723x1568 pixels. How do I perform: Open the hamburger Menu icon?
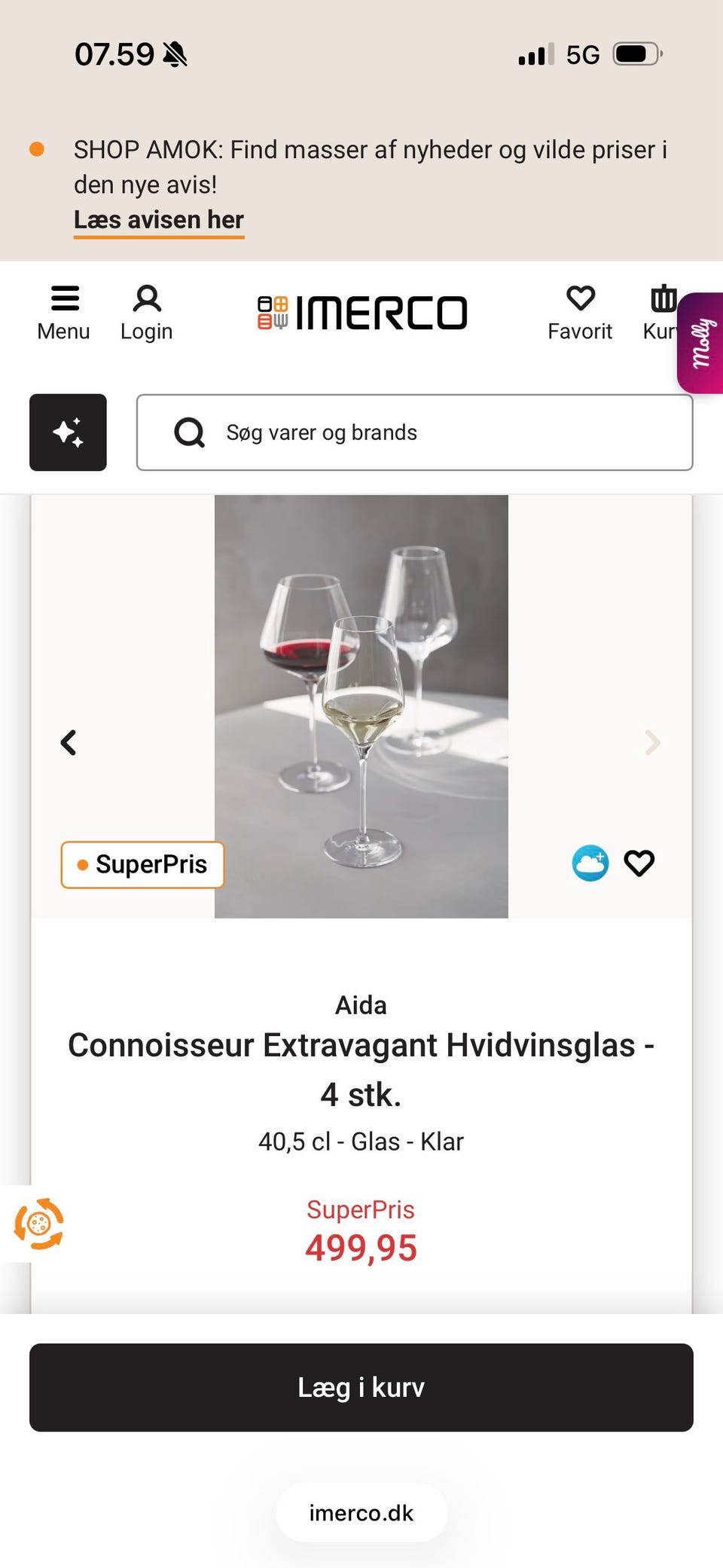pyautogui.click(x=64, y=299)
